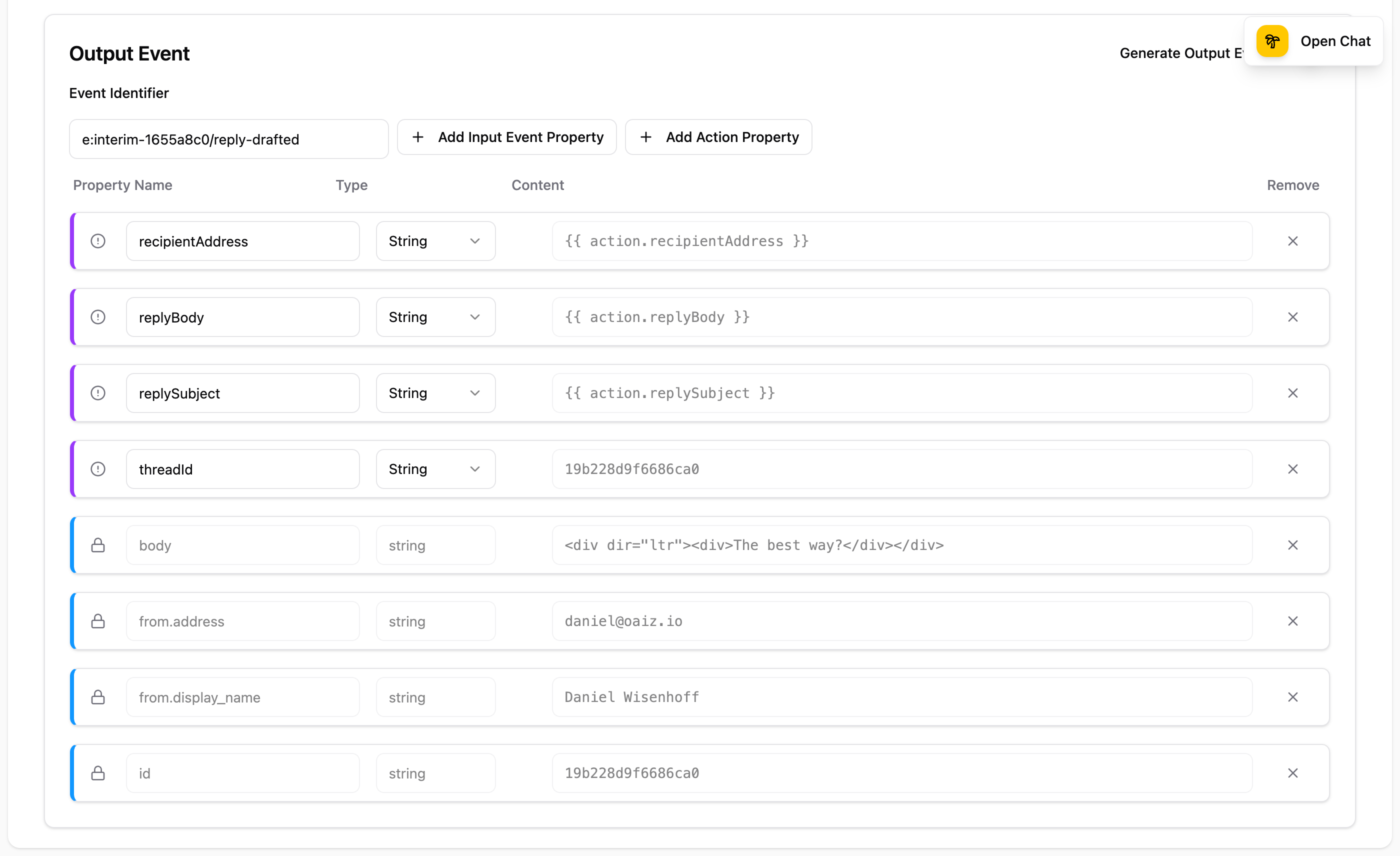The image size is (1400, 856).
Task: Open the type dropdown for recipientAddress
Action: (x=435, y=241)
